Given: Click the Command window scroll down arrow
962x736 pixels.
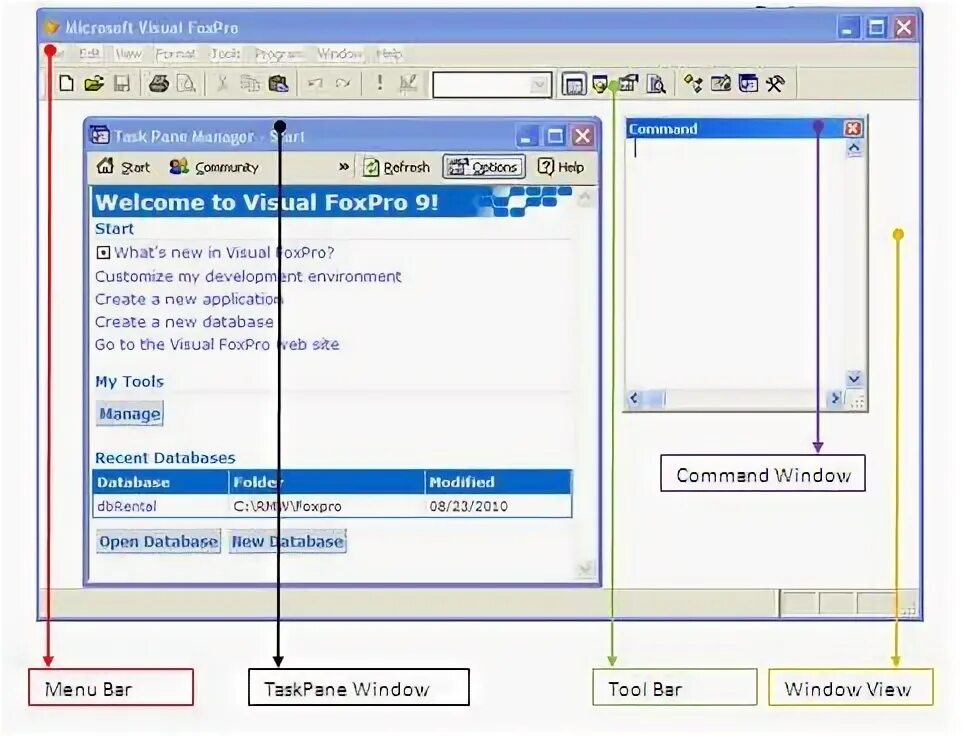Looking at the screenshot, I should [853, 378].
